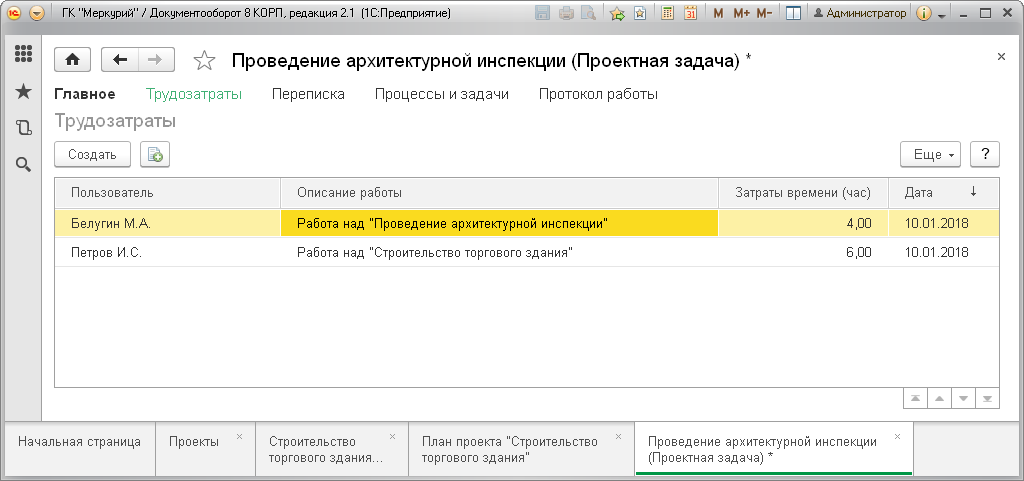Select the Петров И.С. cell
1024x481 pixels.
click(x=167, y=252)
